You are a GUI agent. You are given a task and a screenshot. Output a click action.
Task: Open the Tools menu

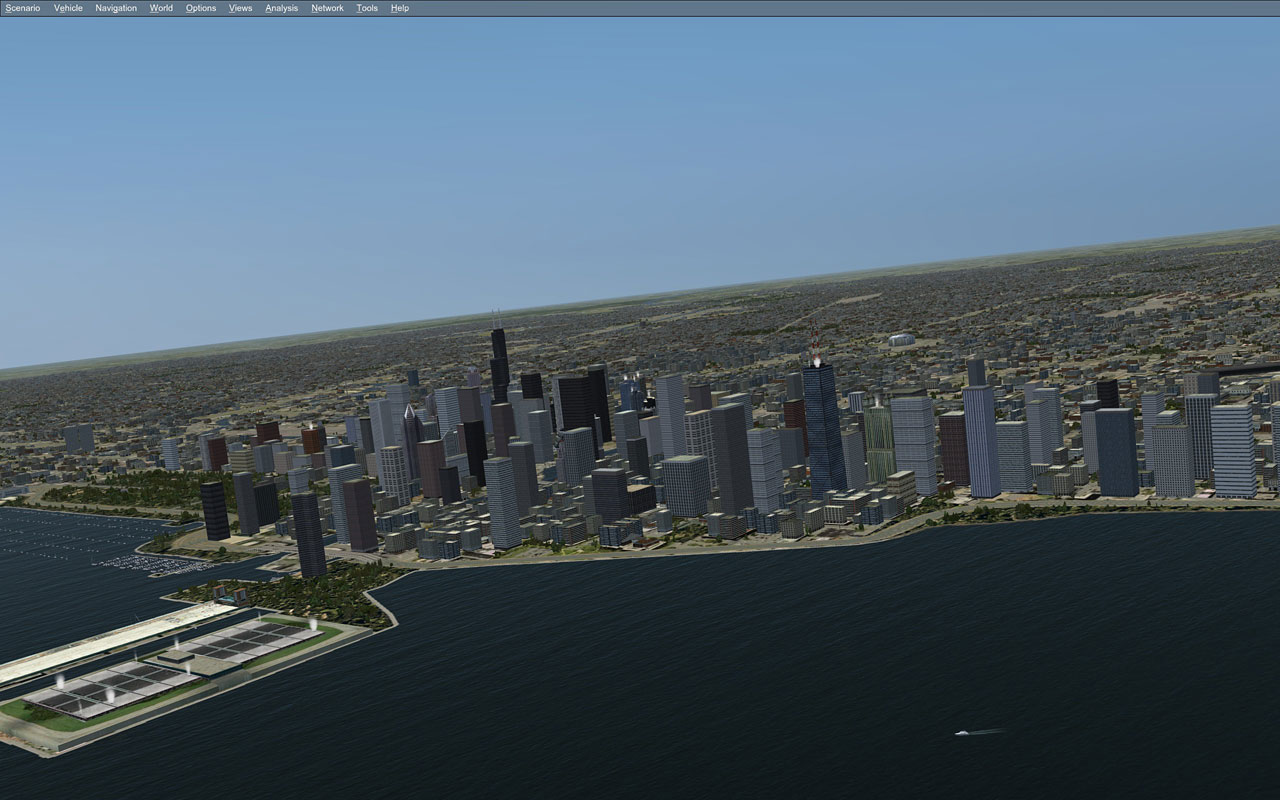click(x=367, y=8)
